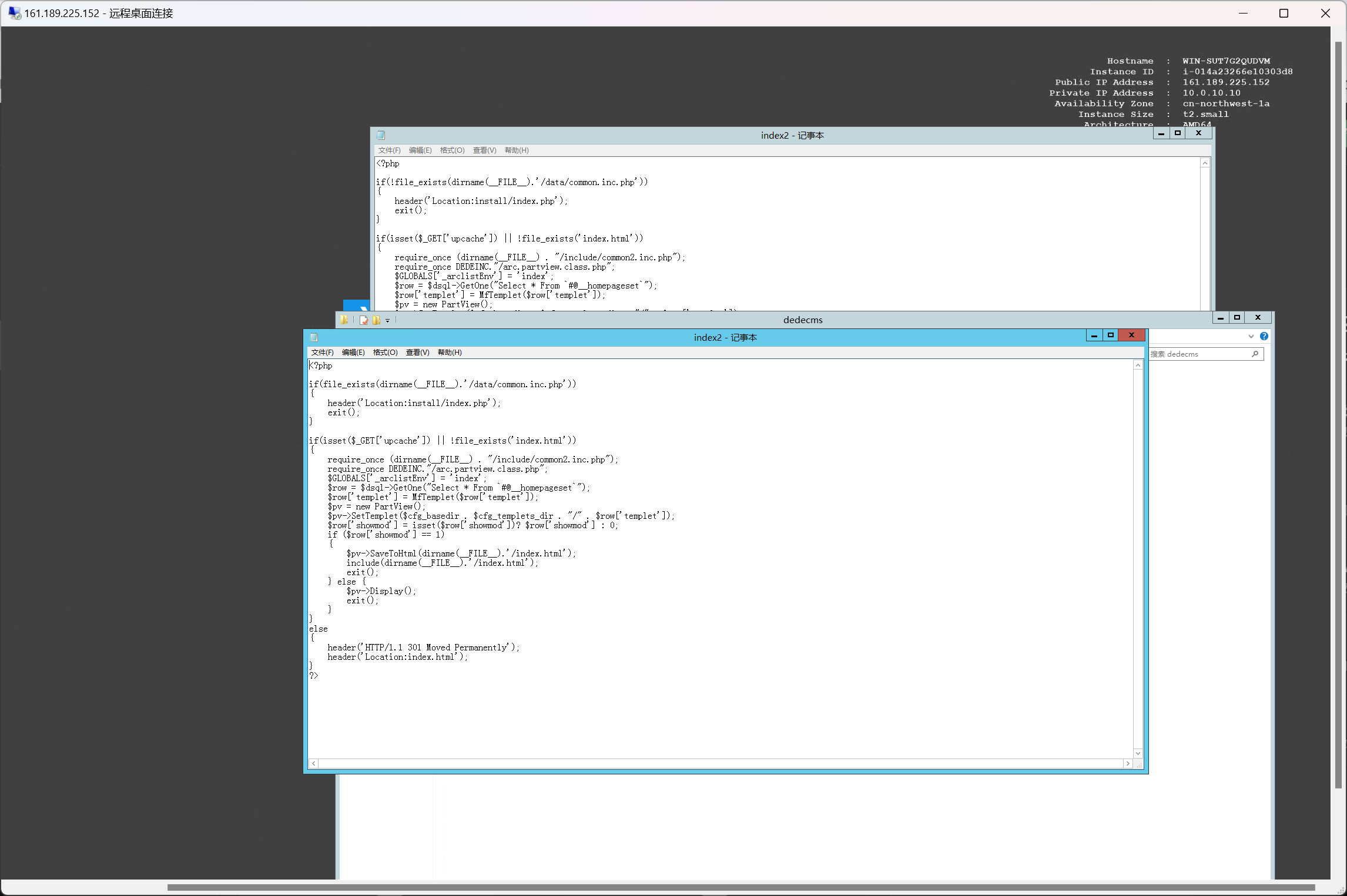Click the New Folder quick access icon
The image size is (1347, 896).
[376, 320]
